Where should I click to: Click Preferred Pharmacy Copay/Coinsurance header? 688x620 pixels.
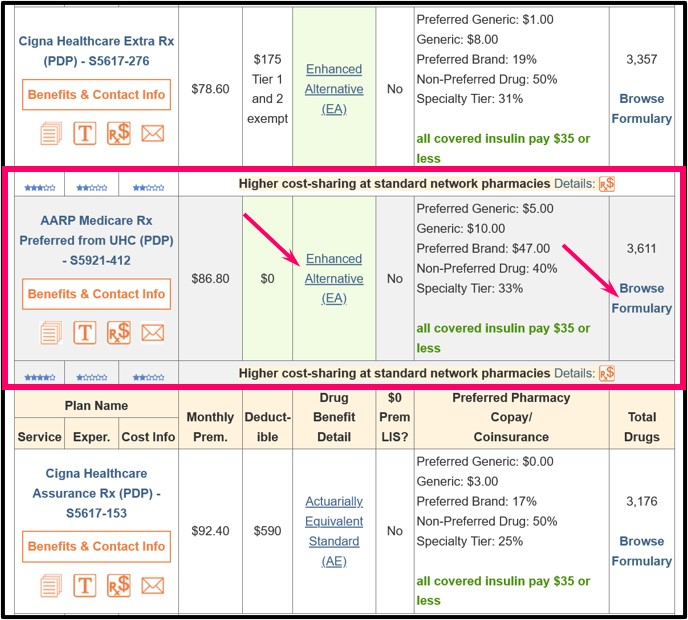pyautogui.click(x=511, y=417)
